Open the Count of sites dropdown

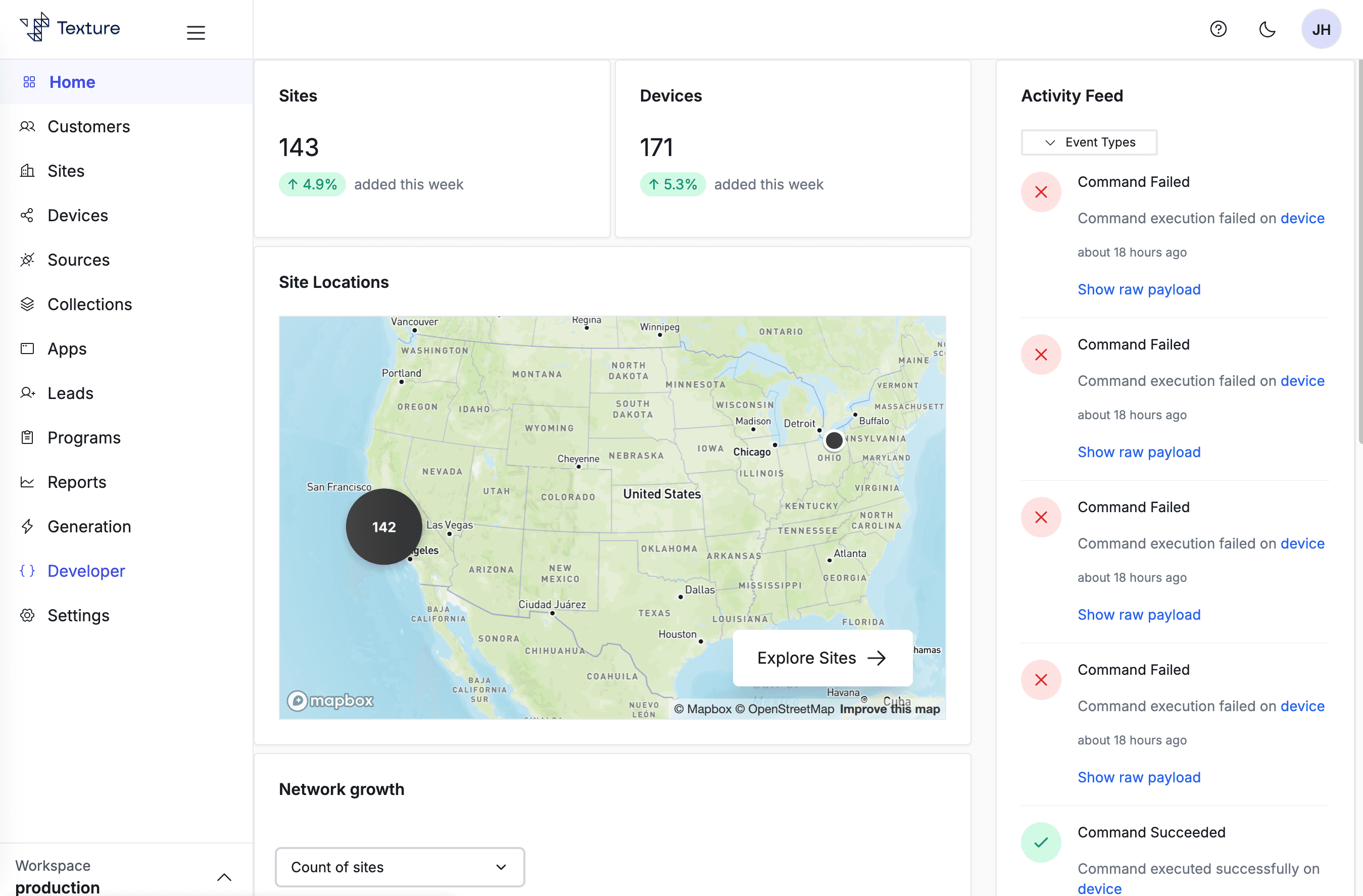click(399, 867)
